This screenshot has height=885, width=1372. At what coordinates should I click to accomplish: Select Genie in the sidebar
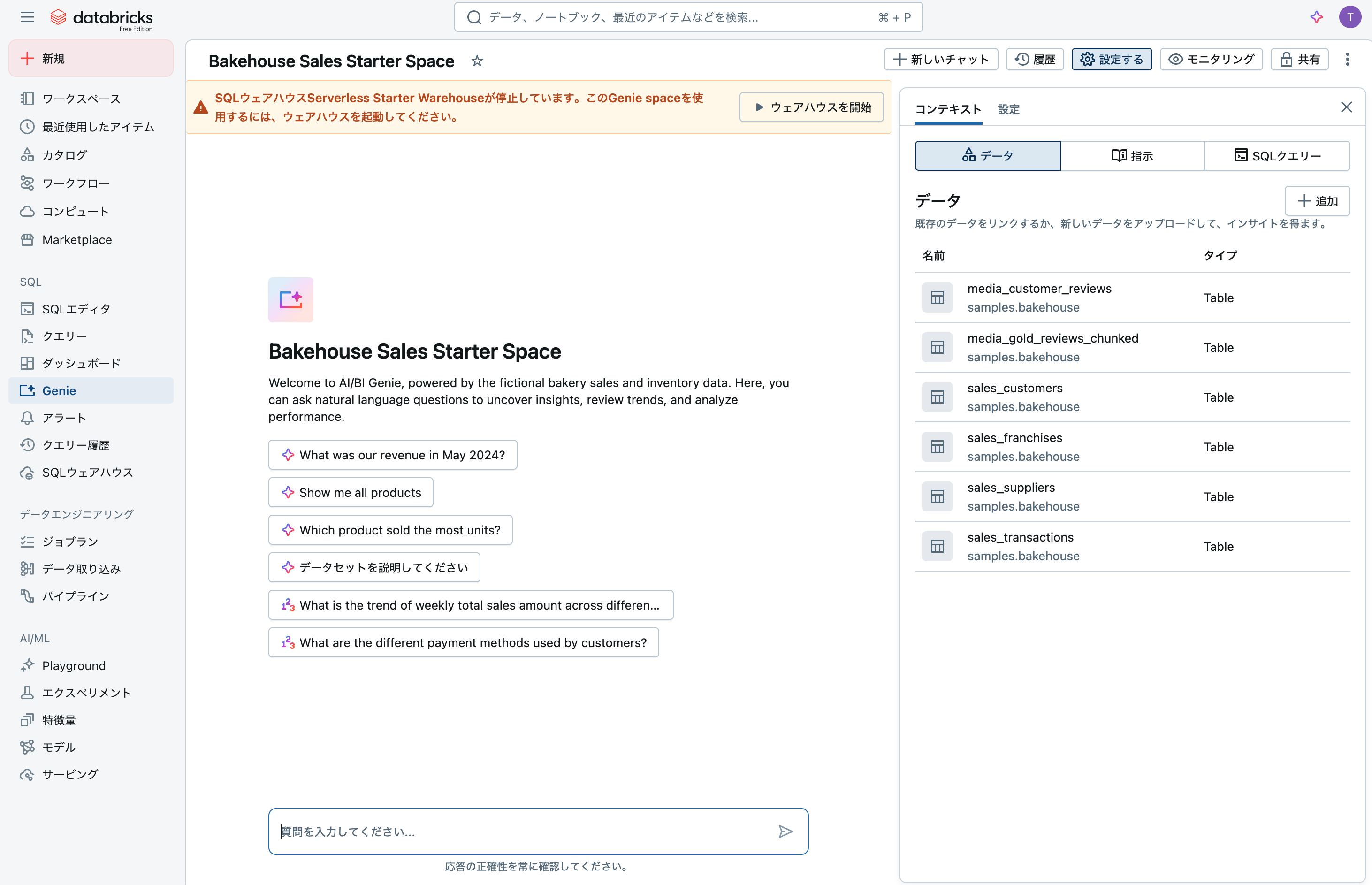click(x=91, y=391)
